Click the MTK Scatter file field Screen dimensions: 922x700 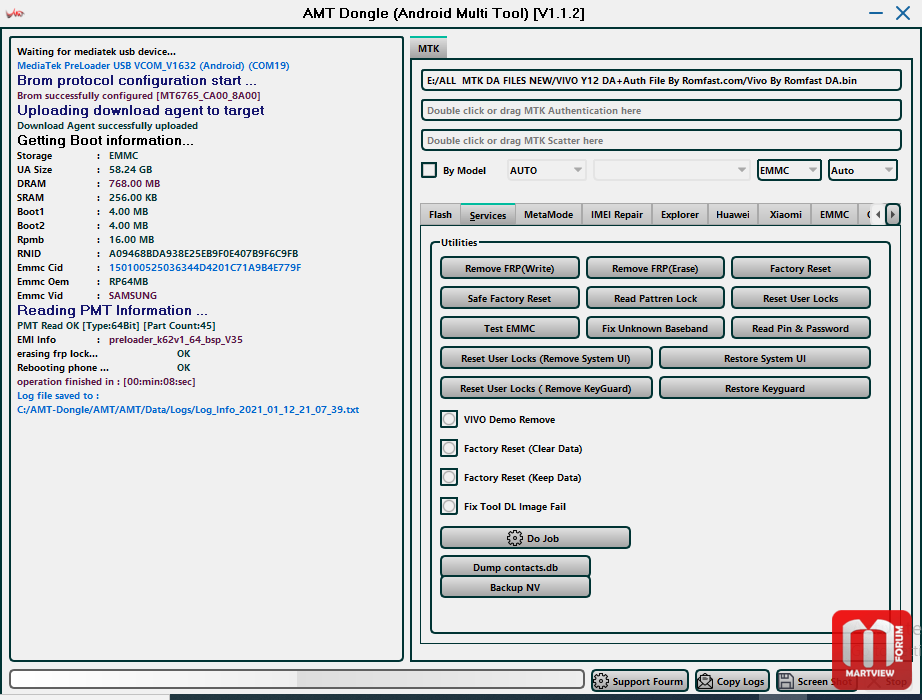[x=661, y=140]
